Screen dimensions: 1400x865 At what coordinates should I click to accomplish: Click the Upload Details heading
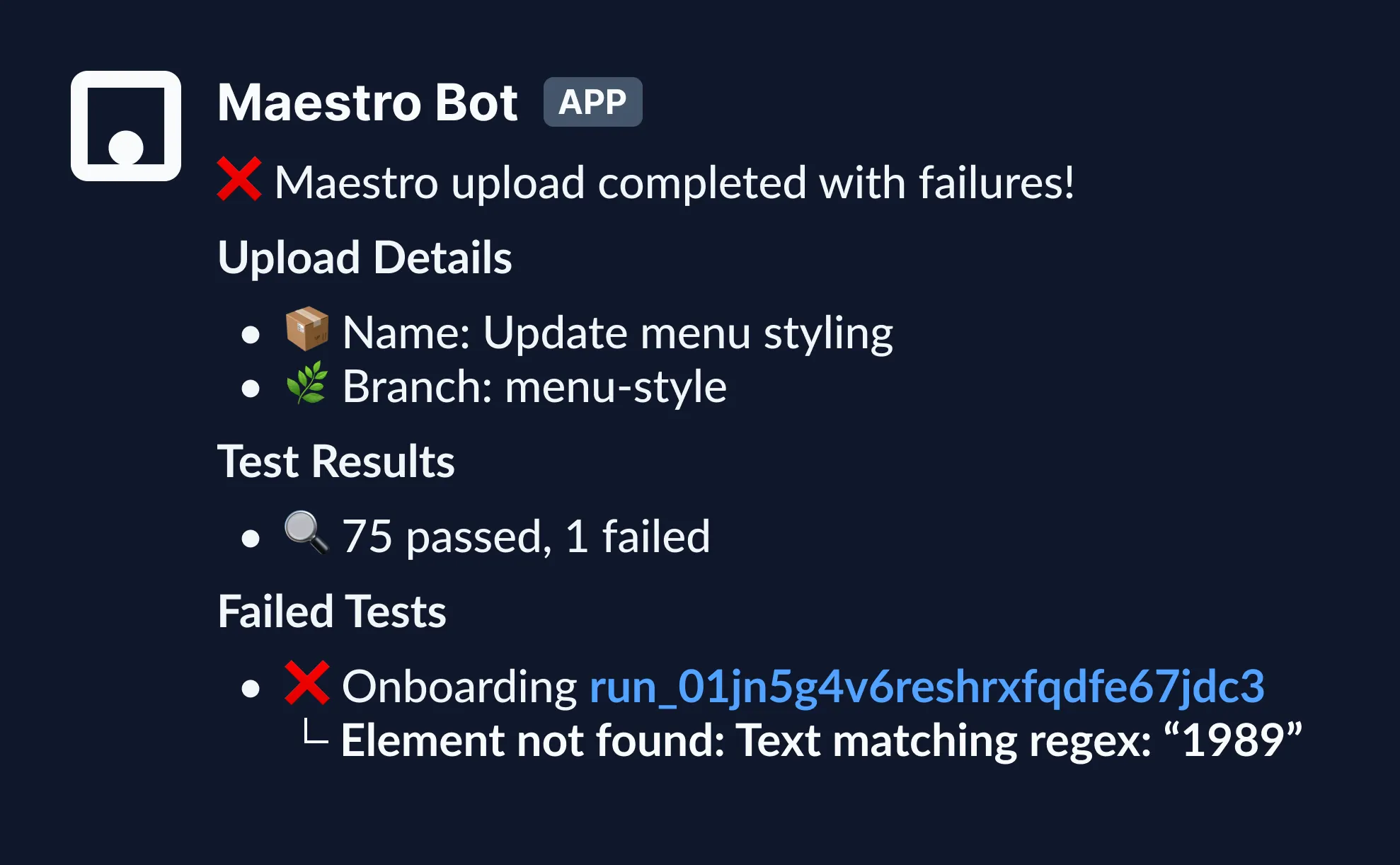365,257
